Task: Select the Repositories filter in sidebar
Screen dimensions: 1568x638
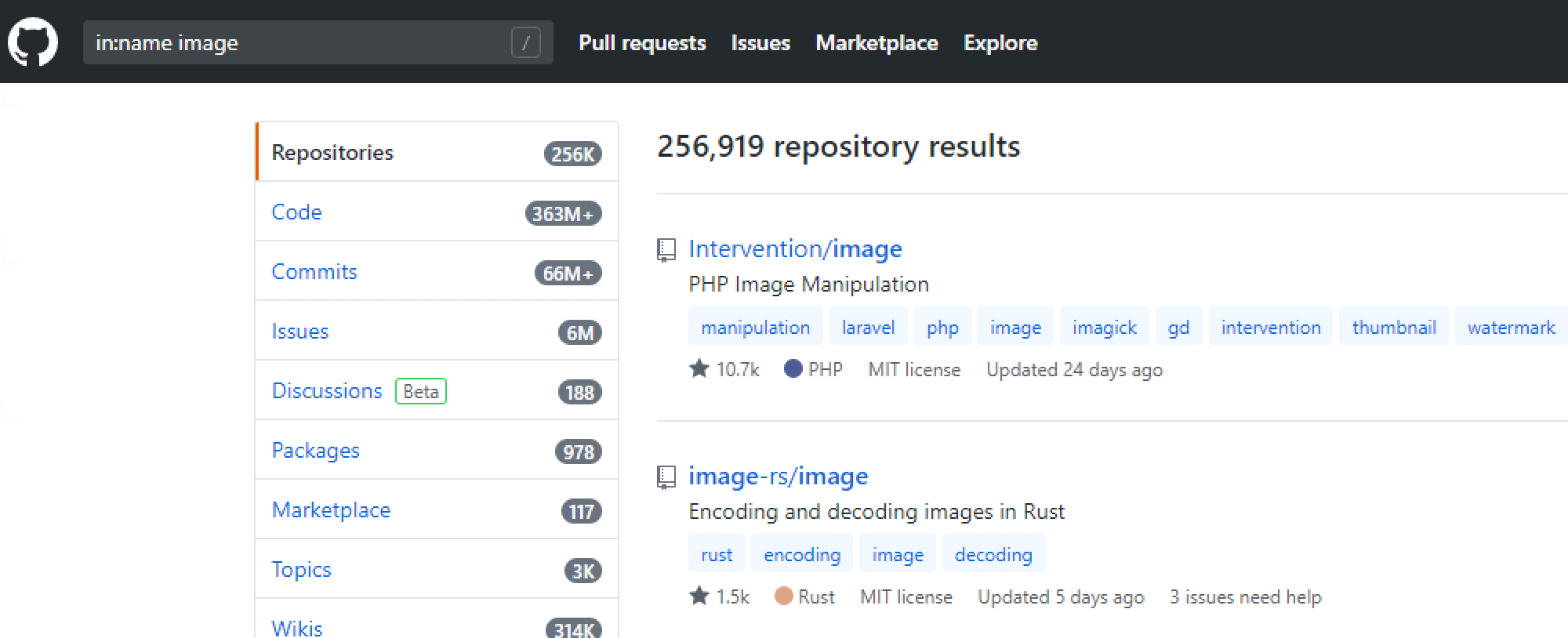Action: pyautogui.click(x=437, y=152)
